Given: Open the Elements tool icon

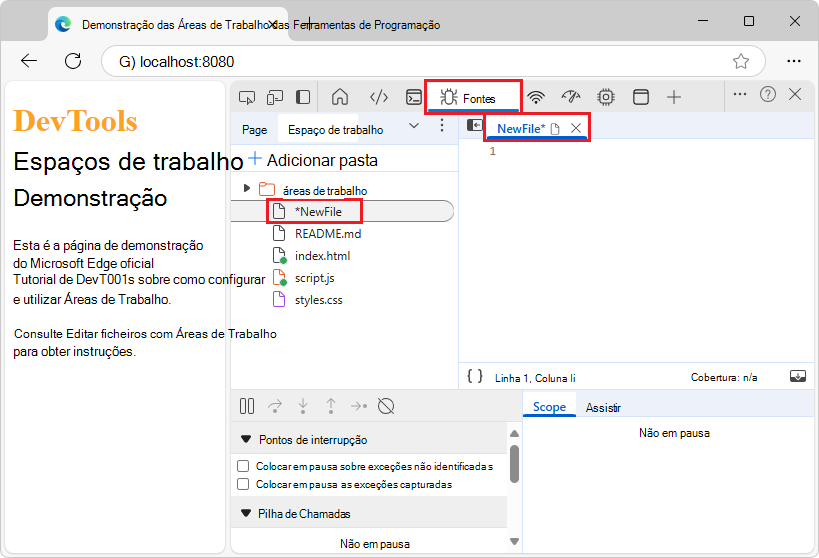Looking at the screenshot, I should coord(379,97).
